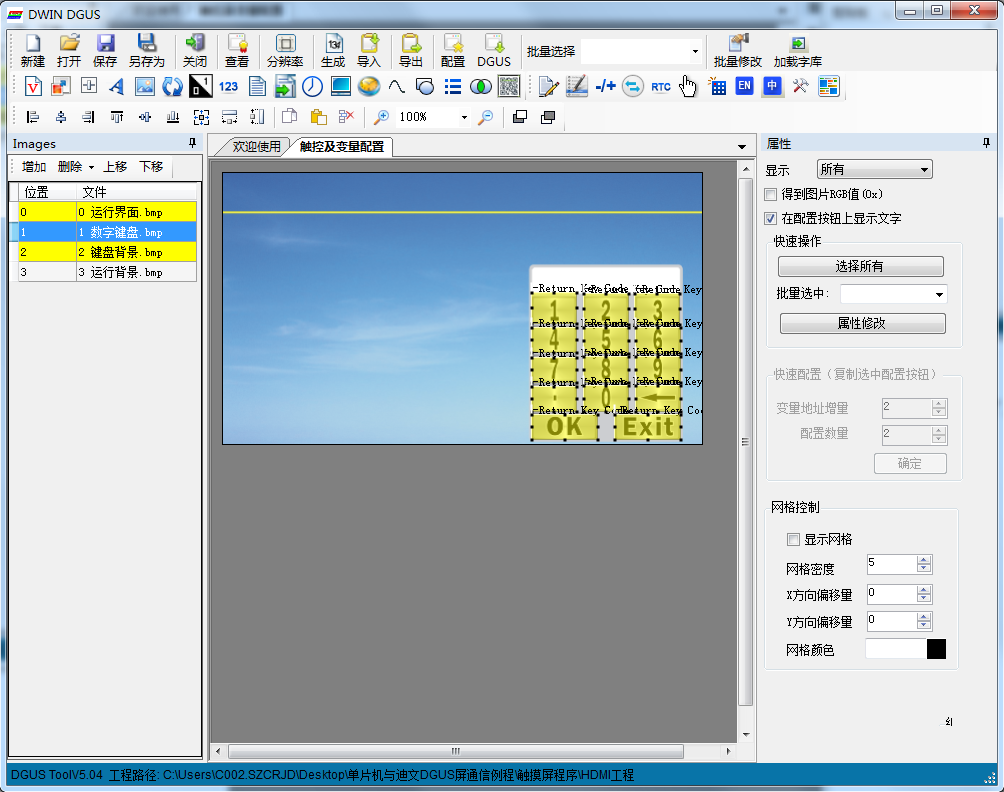Enable 显示网格 show grid checkbox
Viewport: 1004px width, 792px height.
tap(793, 539)
